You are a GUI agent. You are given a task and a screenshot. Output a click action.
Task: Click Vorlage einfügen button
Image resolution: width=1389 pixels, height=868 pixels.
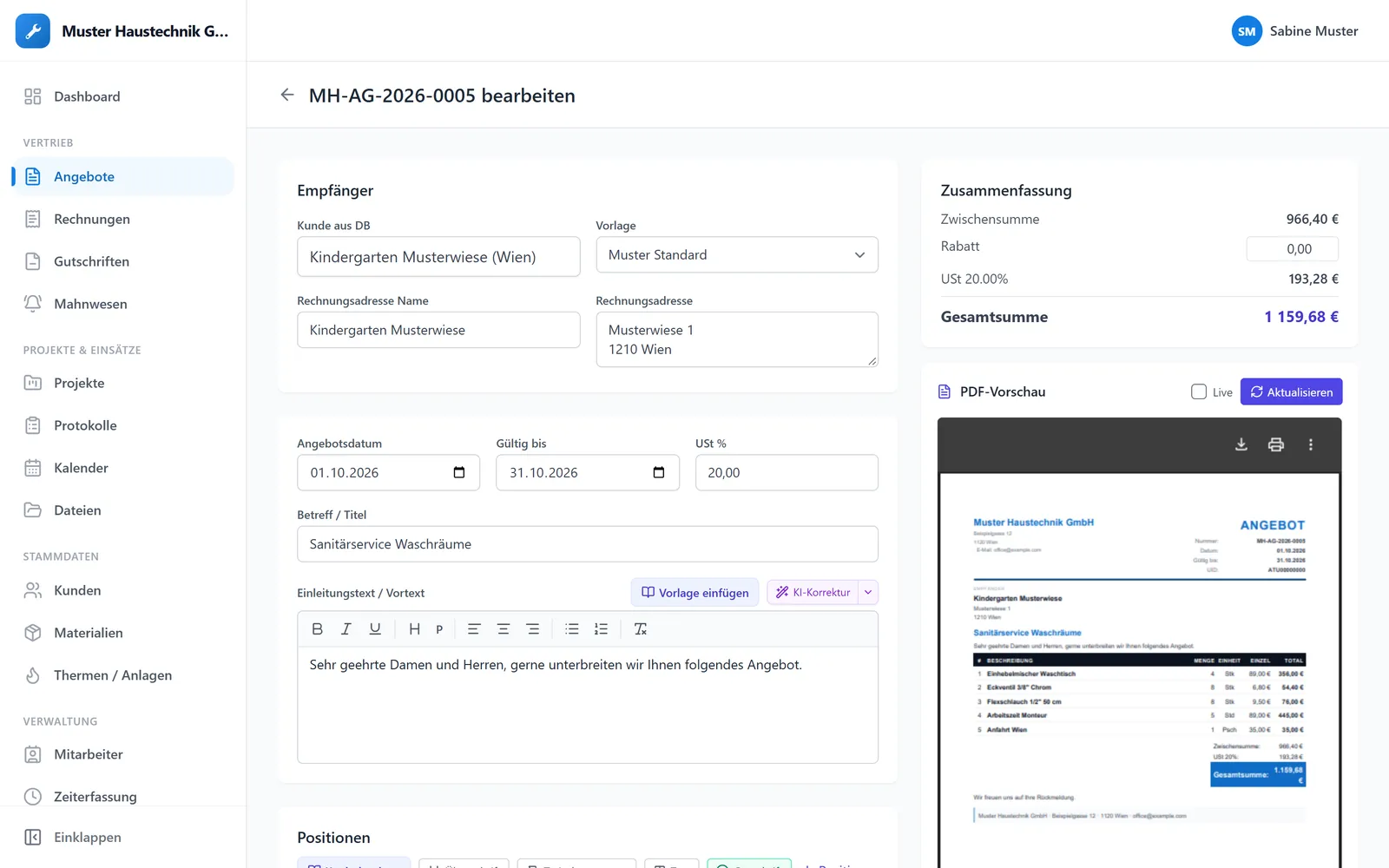pyautogui.click(x=694, y=592)
